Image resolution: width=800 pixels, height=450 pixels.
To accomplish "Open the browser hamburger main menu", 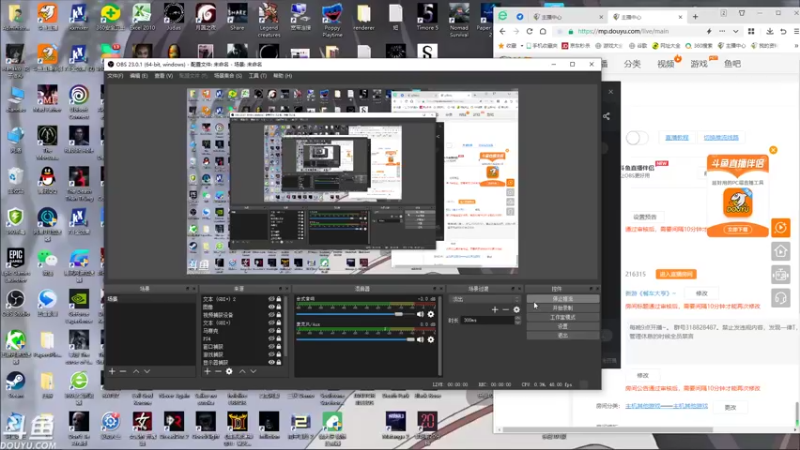I will [x=796, y=31].
